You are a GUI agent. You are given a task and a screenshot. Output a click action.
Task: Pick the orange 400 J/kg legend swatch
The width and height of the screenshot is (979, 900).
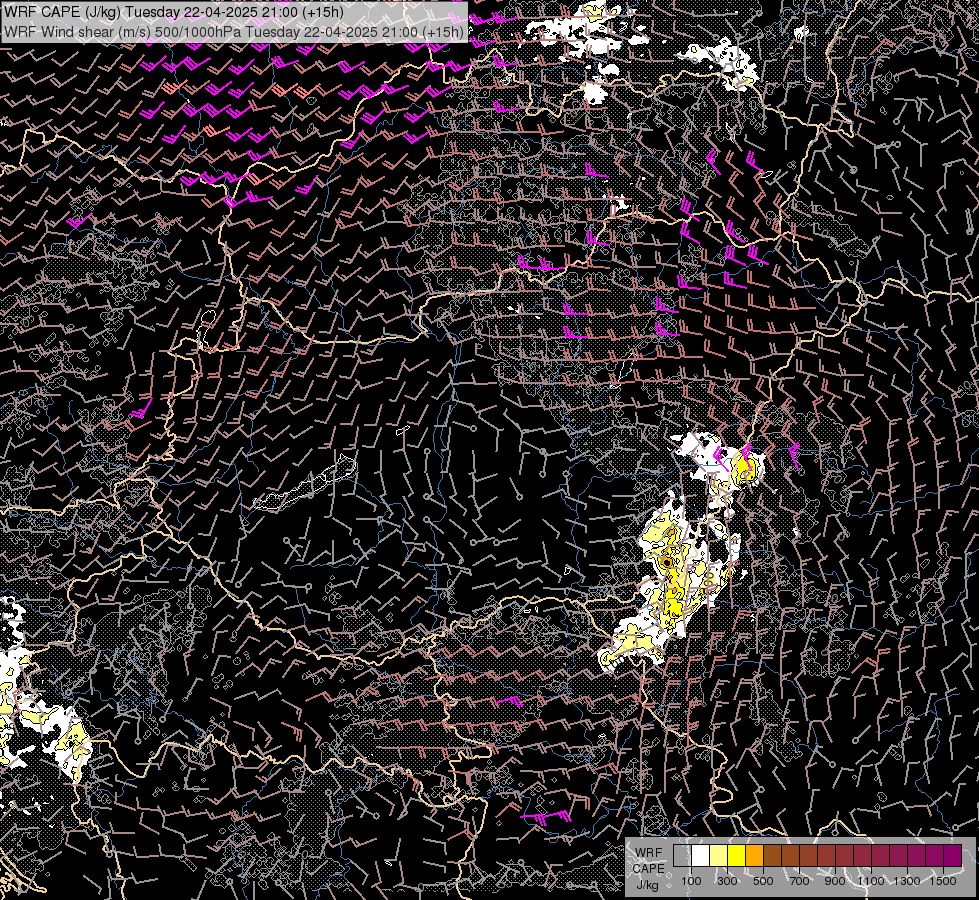tap(754, 856)
